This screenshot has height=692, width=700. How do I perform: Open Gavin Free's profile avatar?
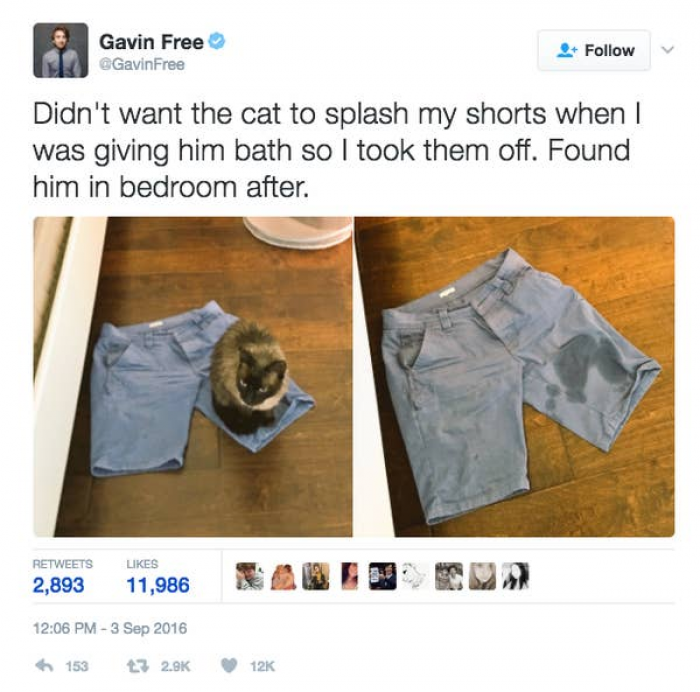click(60, 50)
